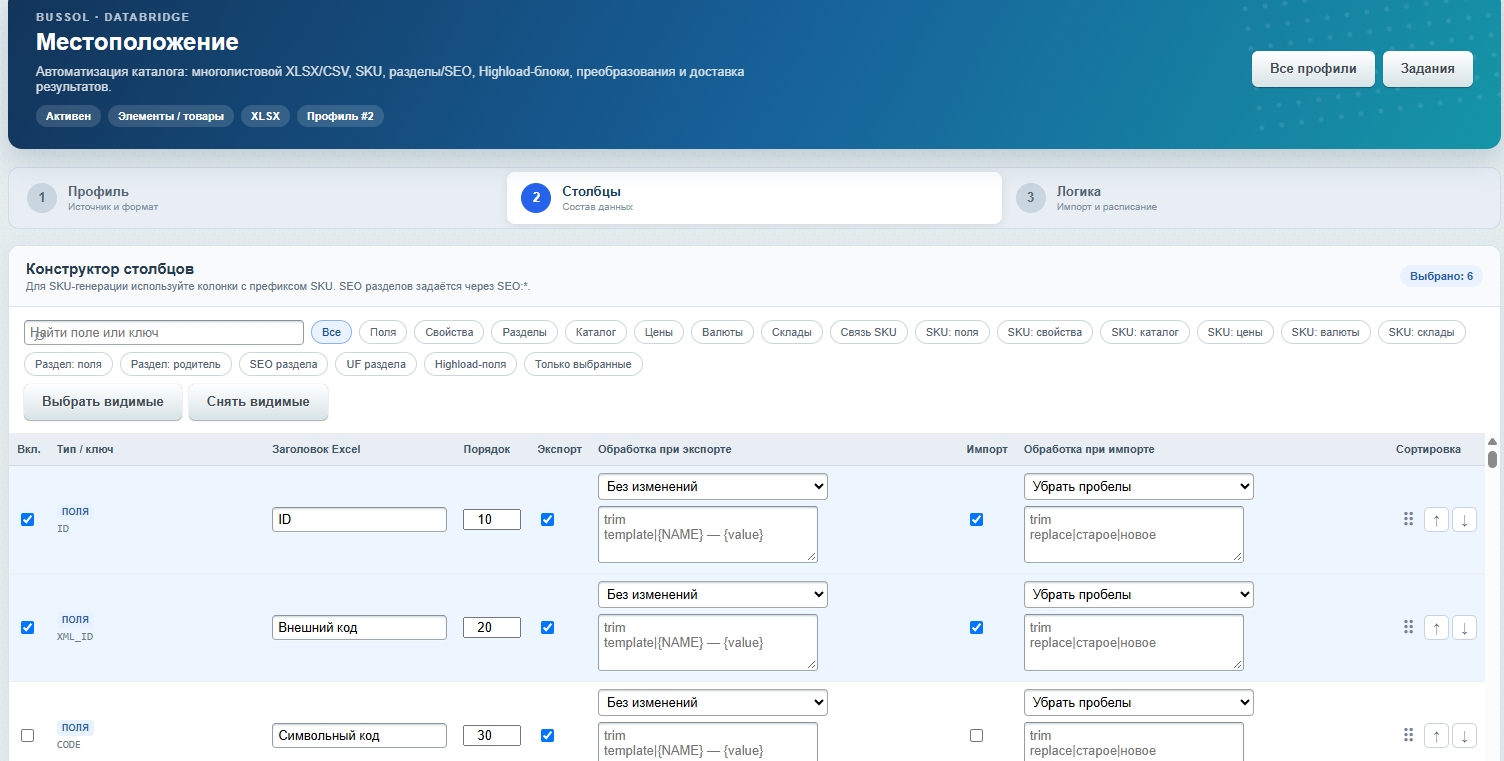The height and width of the screenshot is (761, 1504).
Task: Filter by Раздел: родитель chip
Action: click(176, 364)
